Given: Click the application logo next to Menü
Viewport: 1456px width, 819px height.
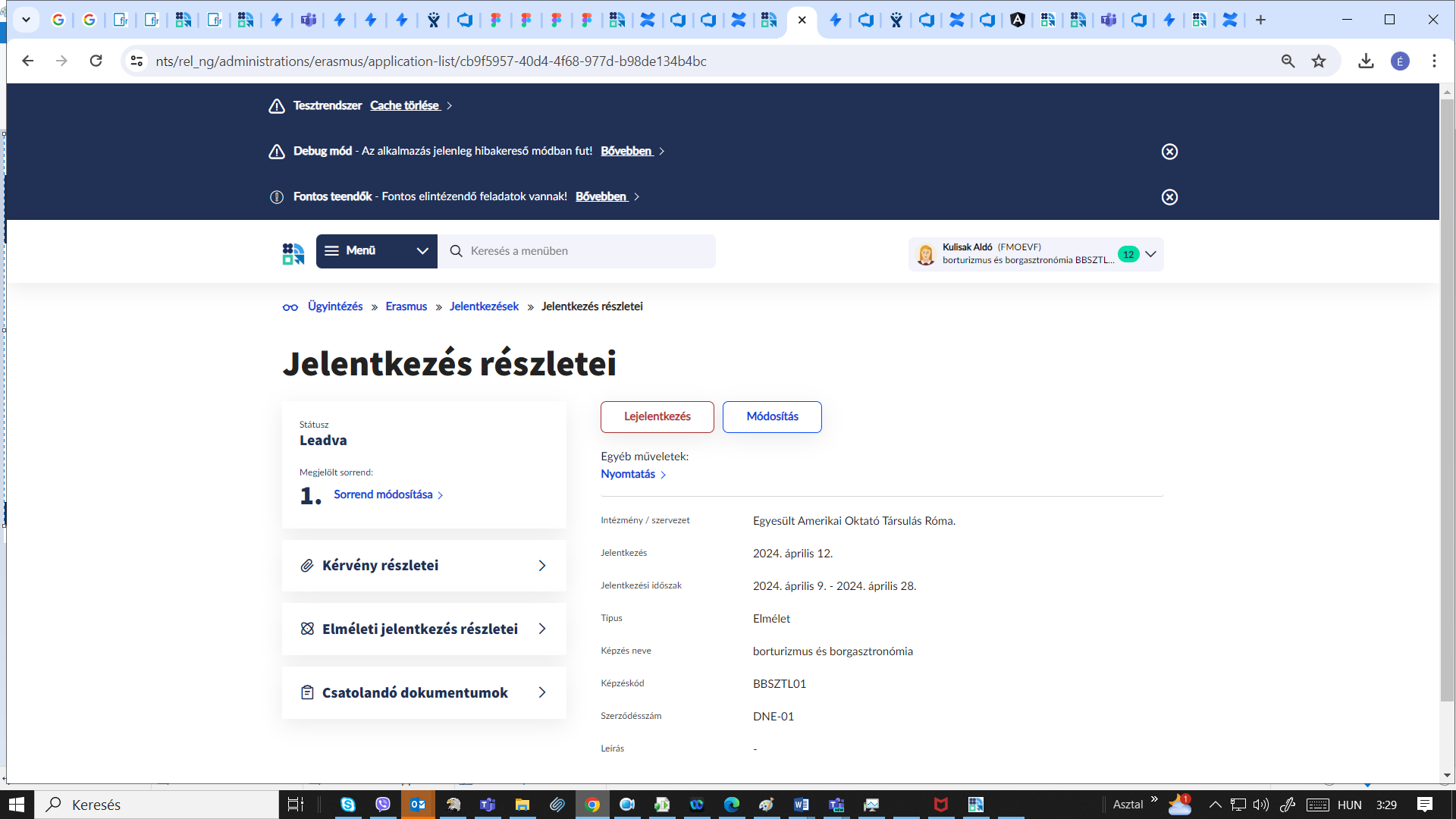Looking at the screenshot, I should point(293,253).
